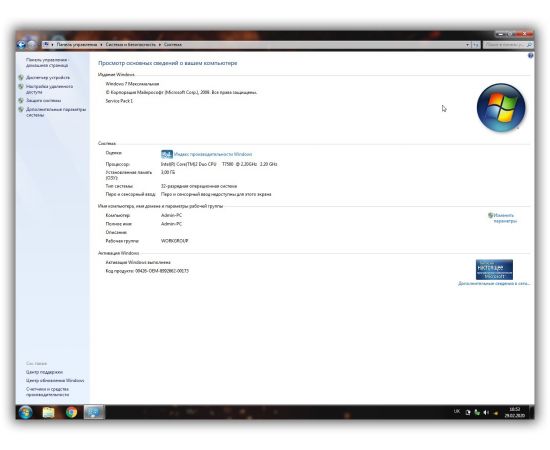Expand arrow before 'Панель управления' breadcrumb
Viewport: 550px width, 450px height.
point(52,45)
